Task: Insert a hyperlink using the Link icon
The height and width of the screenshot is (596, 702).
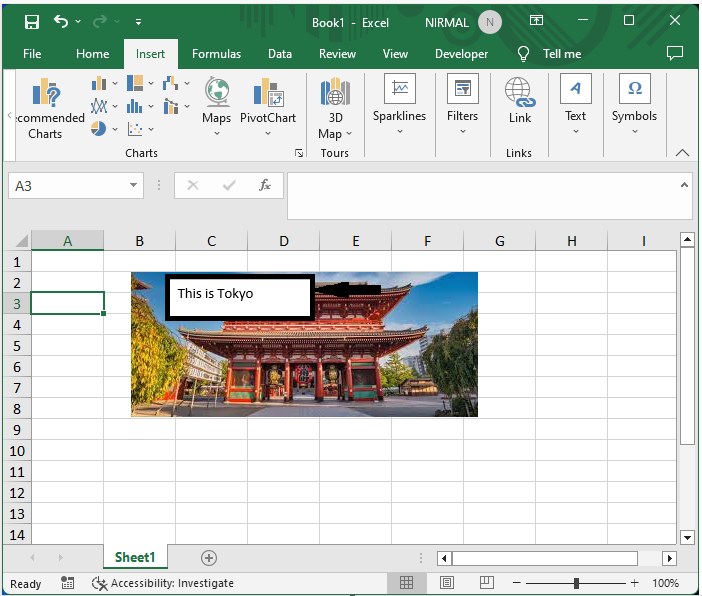Action: click(519, 93)
